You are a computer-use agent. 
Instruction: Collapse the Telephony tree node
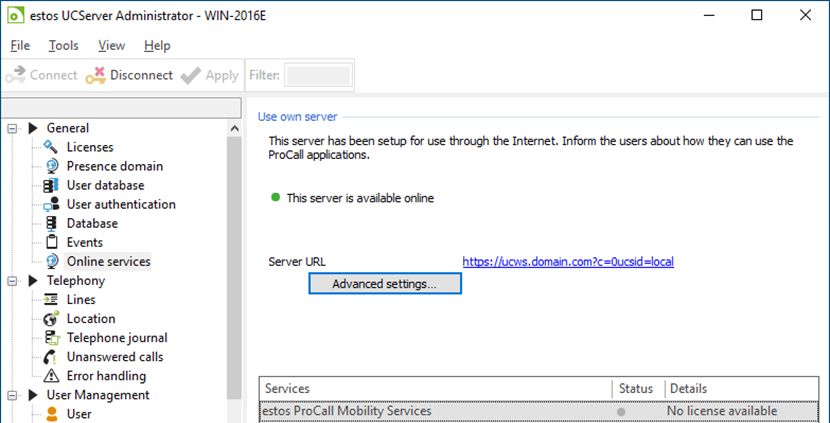(x=13, y=281)
